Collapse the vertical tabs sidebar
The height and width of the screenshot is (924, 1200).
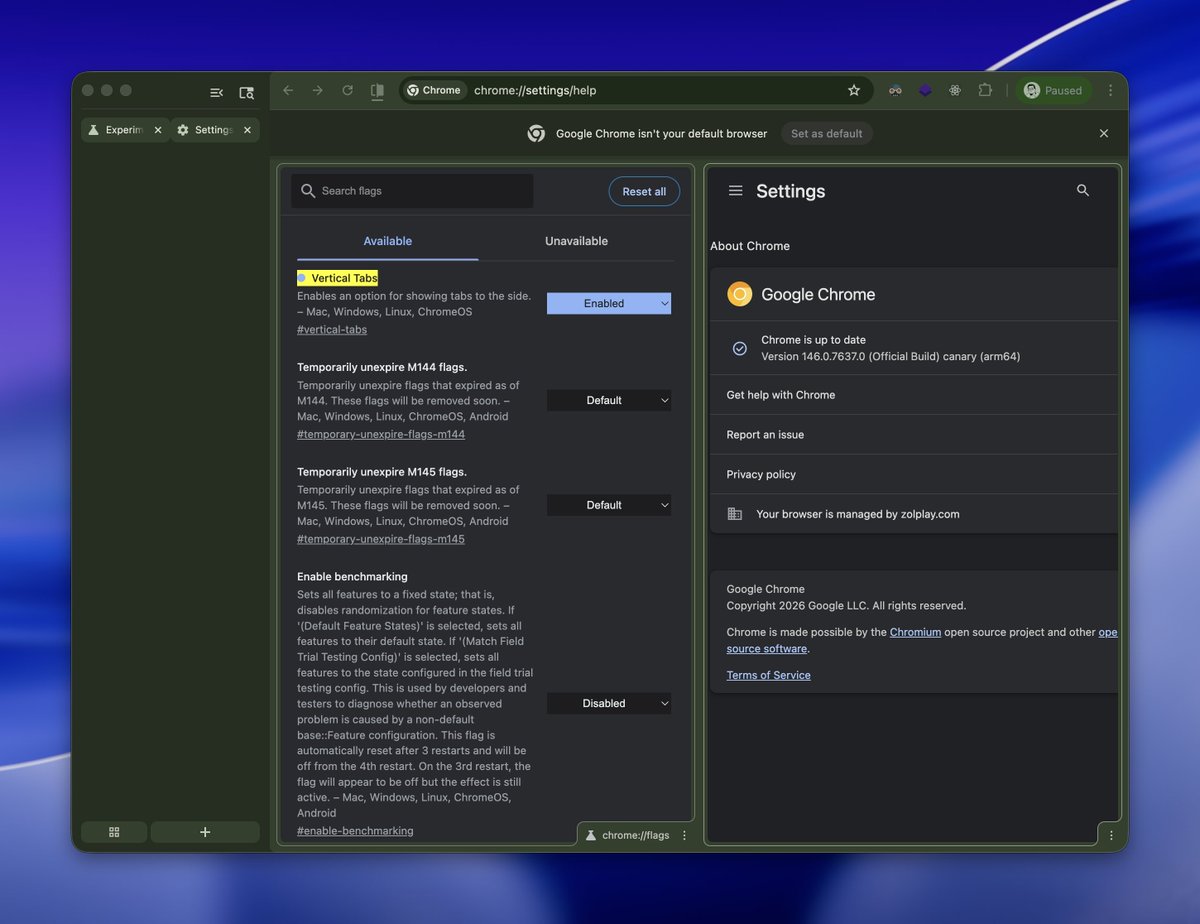[216, 92]
